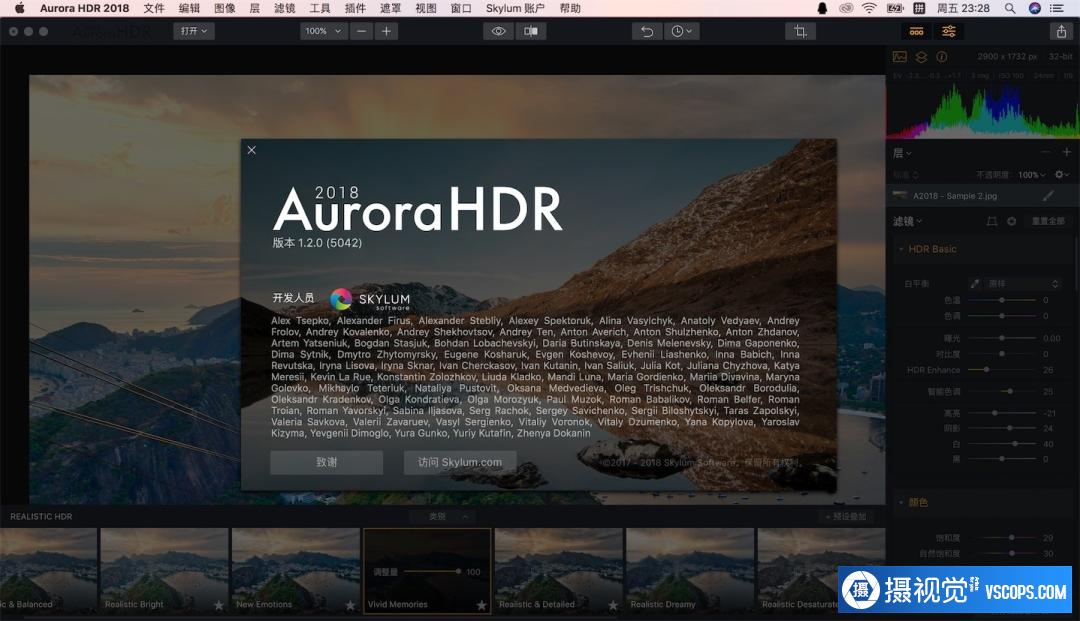
Task: Open the 白平衡 preset combo box
Action: 1023,284
